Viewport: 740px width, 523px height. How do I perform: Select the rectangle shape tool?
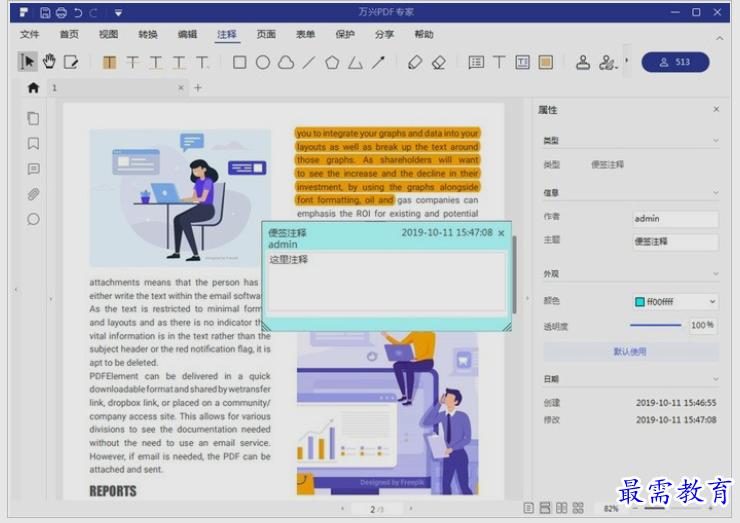click(x=240, y=62)
